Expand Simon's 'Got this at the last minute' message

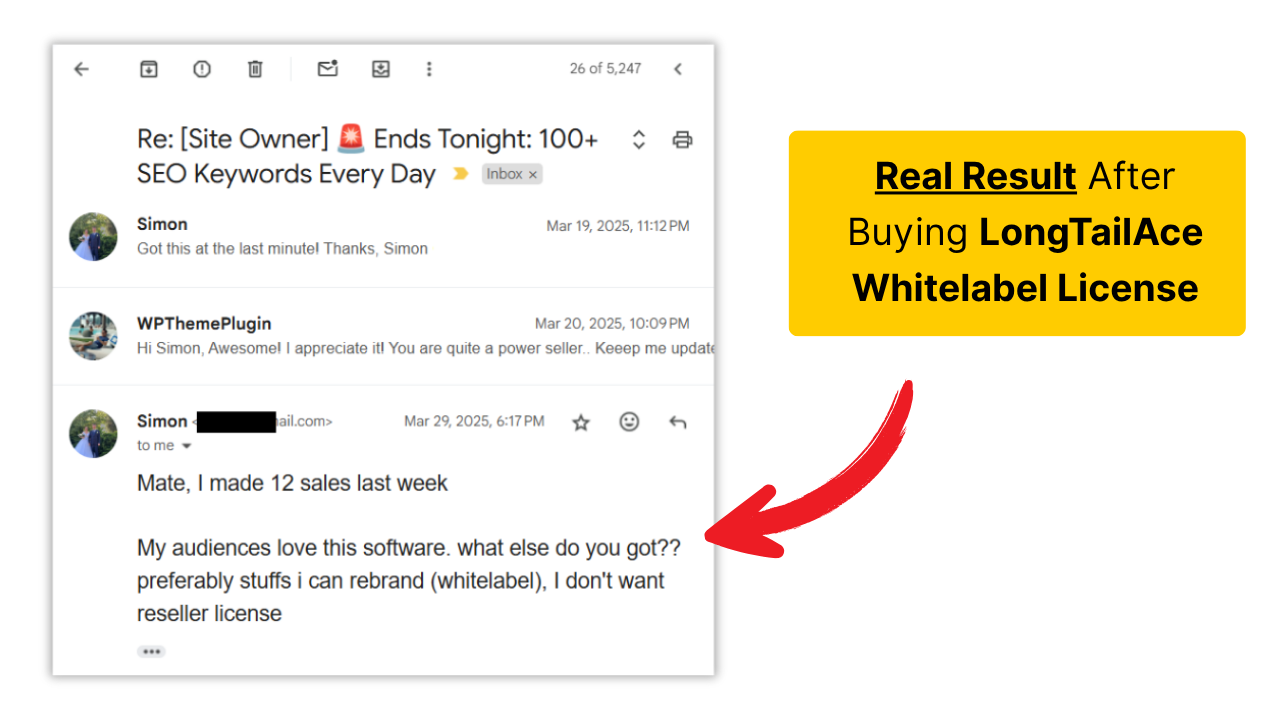[384, 237]
